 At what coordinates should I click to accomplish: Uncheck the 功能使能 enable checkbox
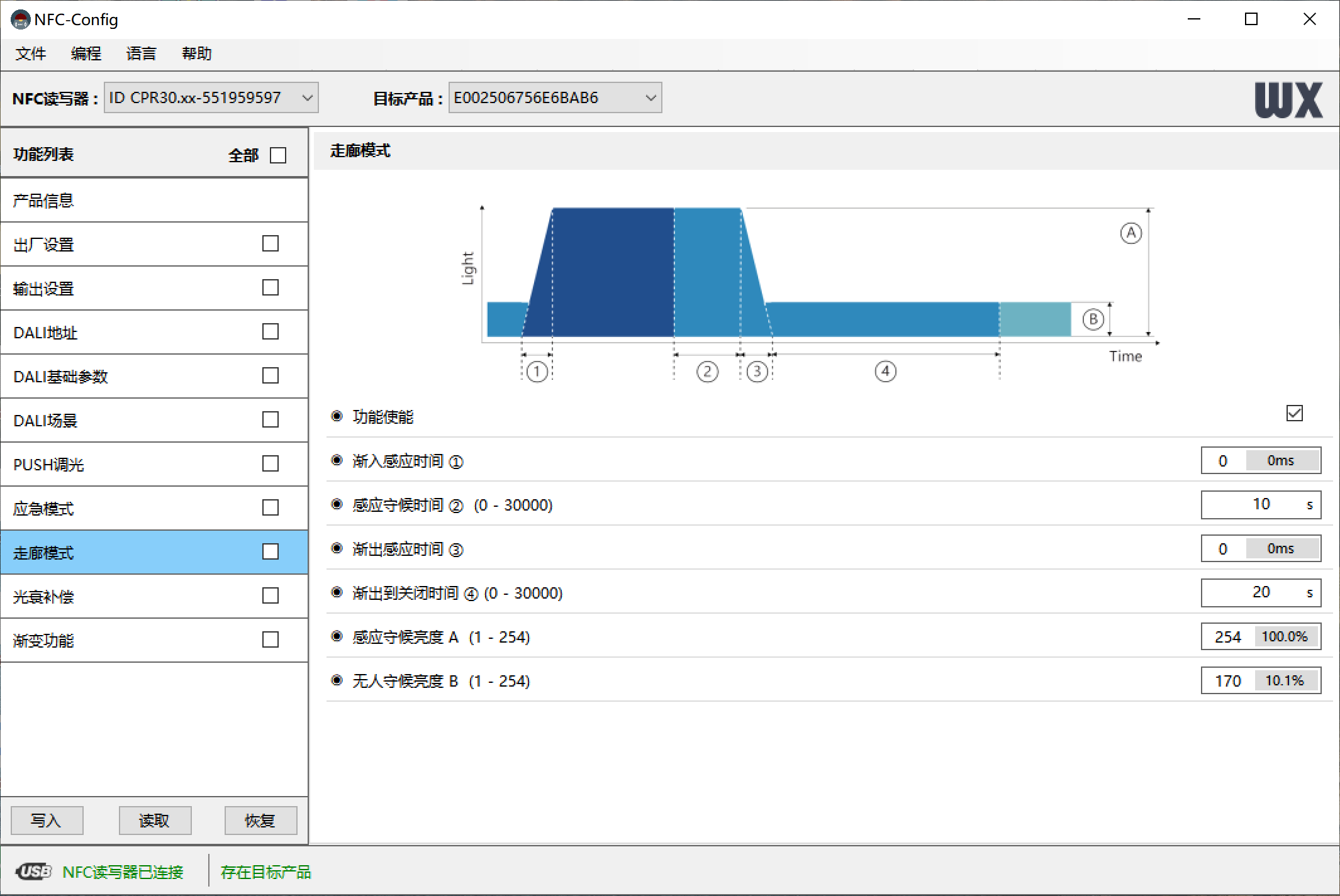tap(1295, 413)
